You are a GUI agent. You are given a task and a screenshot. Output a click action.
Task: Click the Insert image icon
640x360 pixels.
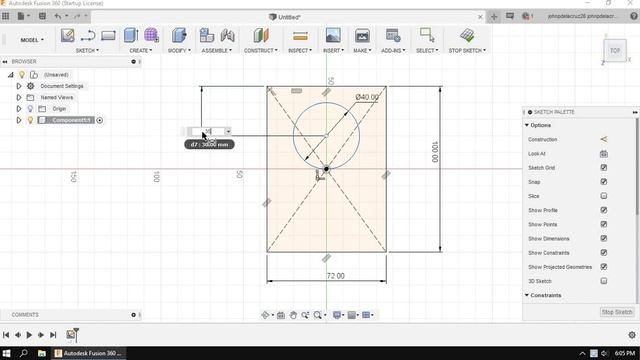[333, 36]
